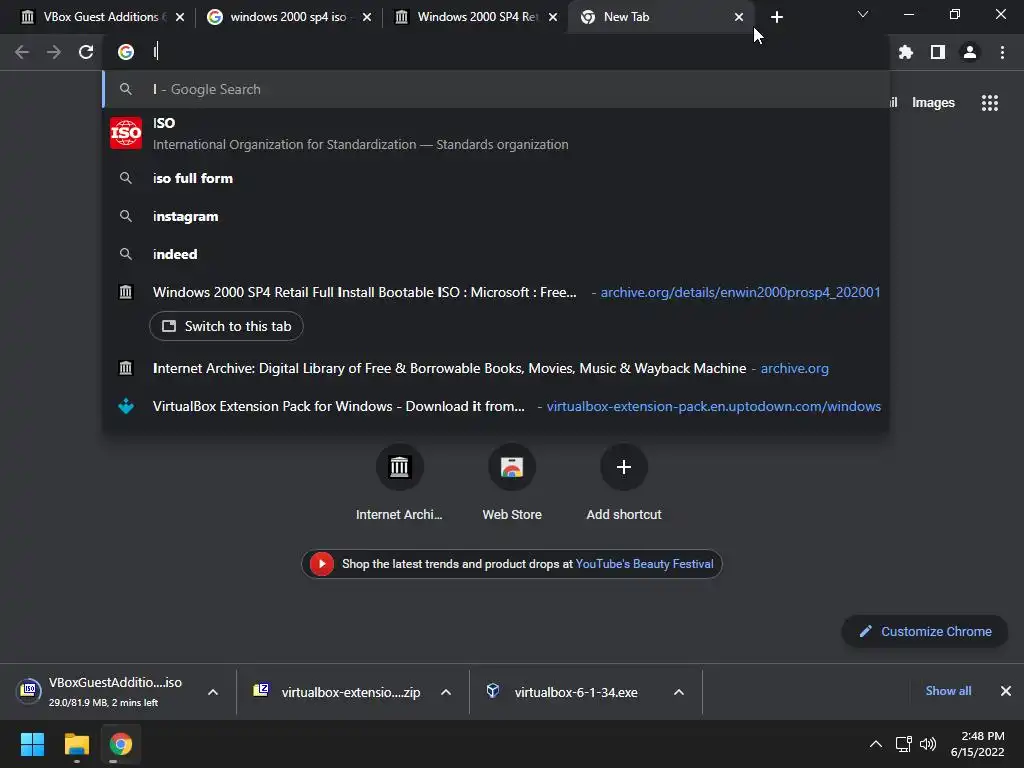Open virtualbox-extension zip download item

pyautogui.click(x=337, y=692)
